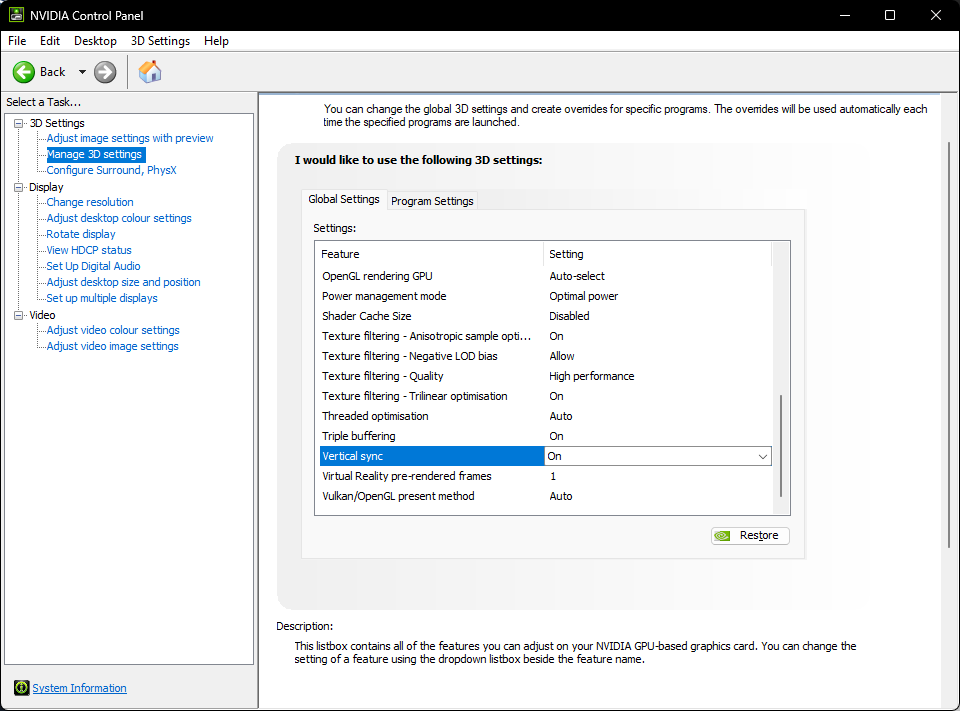Image resolution: width=960 pixels, height=711 pixels.
Task: Select the Triple buffering row
Action: pyautogui.click(x=545, y=436)
